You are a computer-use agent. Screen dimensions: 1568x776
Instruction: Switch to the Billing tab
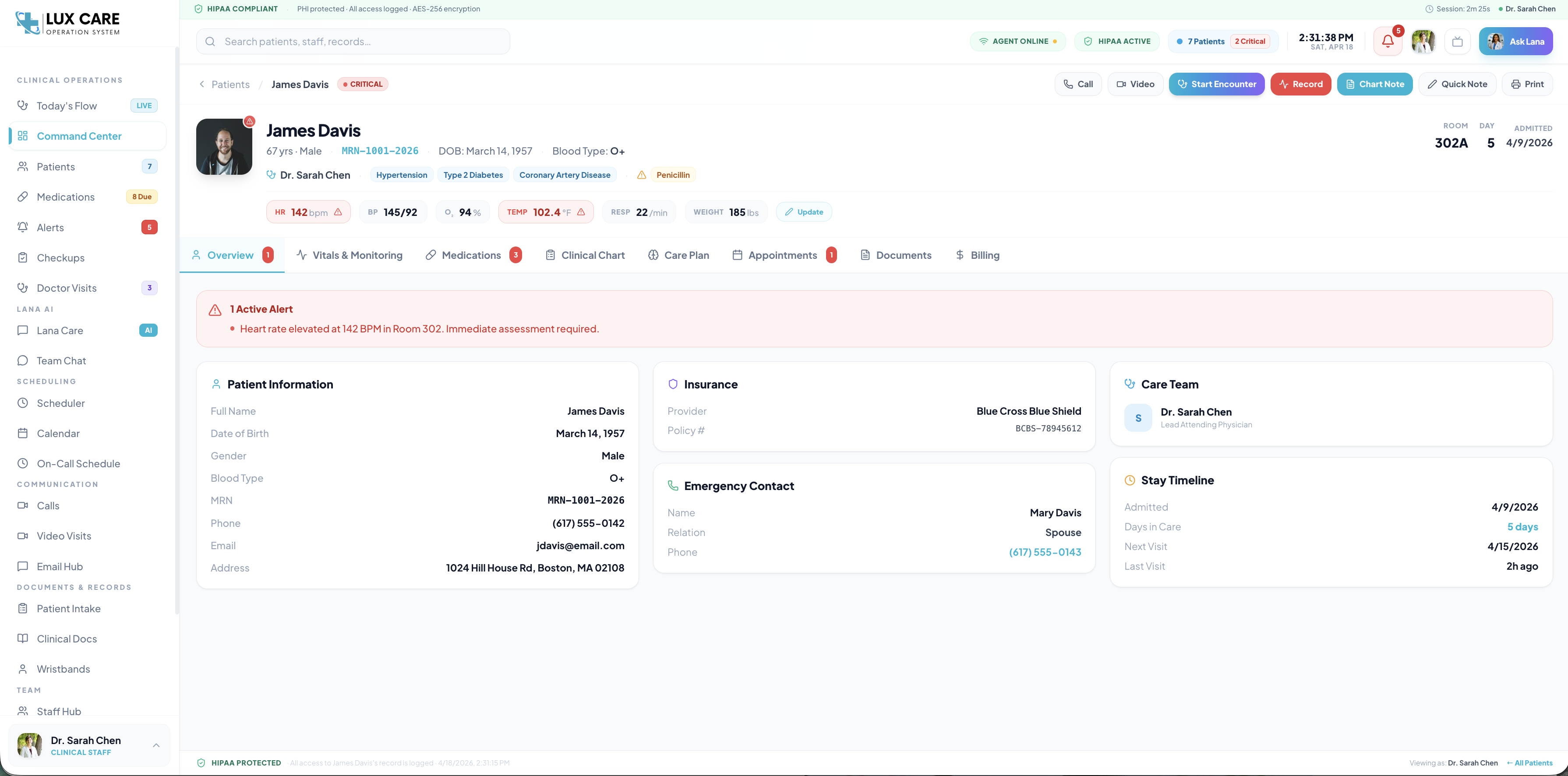977,255
